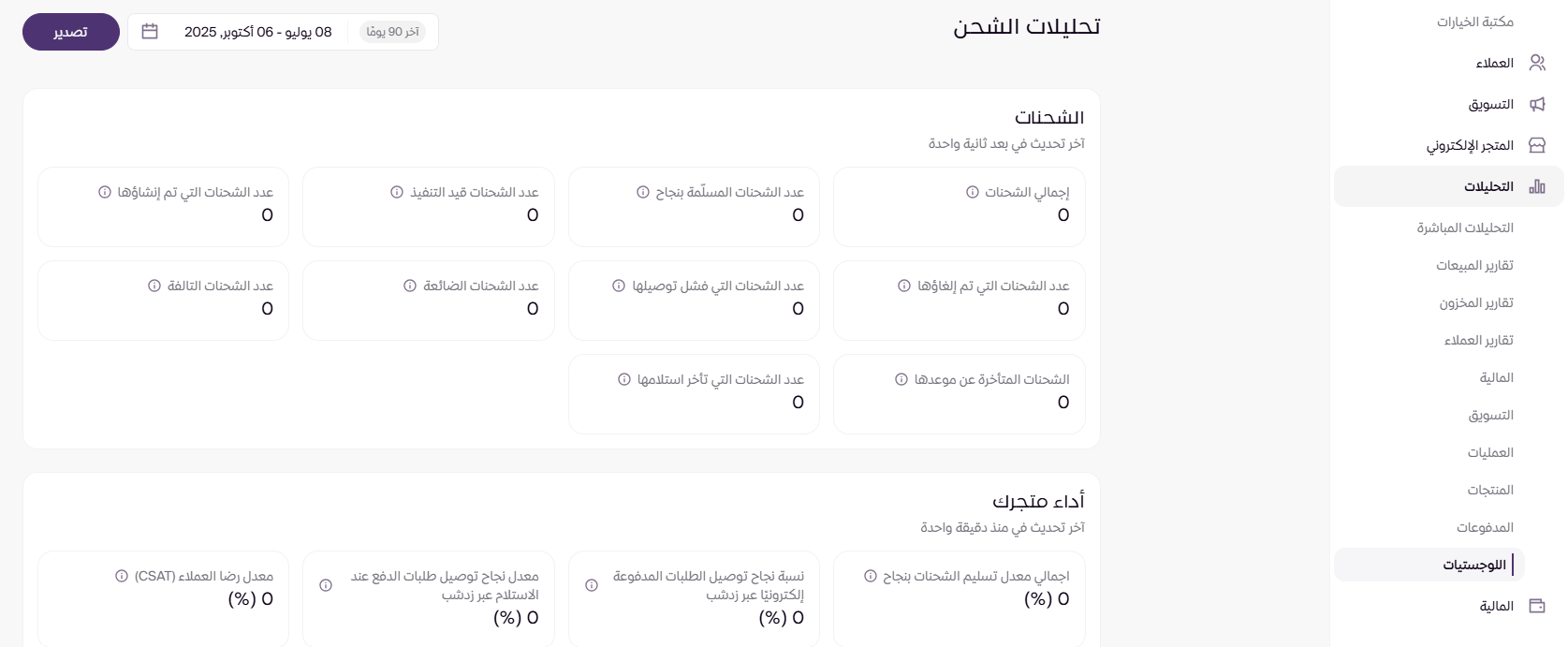The width and height of the screenshot is (1568, 647).
Task: Click info icon beside عدد الشحنات قيد التنفيذ
Action: (x=397, y=192)
